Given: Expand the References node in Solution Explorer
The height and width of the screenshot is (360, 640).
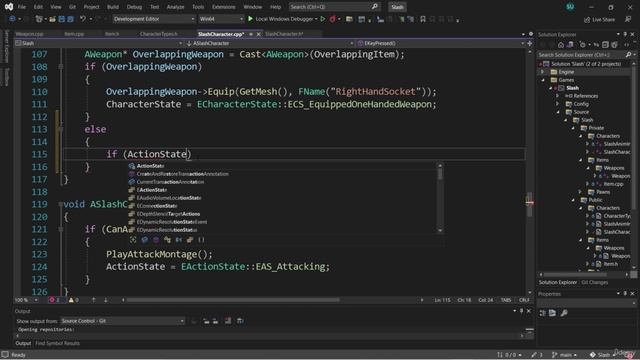Looking at the screenshot, I should (x=558, y=96).
